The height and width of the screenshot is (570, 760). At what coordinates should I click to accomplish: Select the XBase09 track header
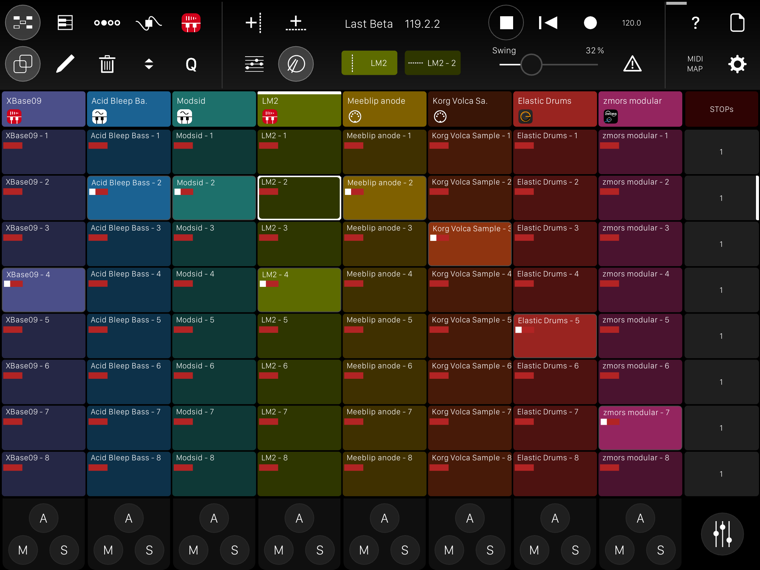click(44, 109)
